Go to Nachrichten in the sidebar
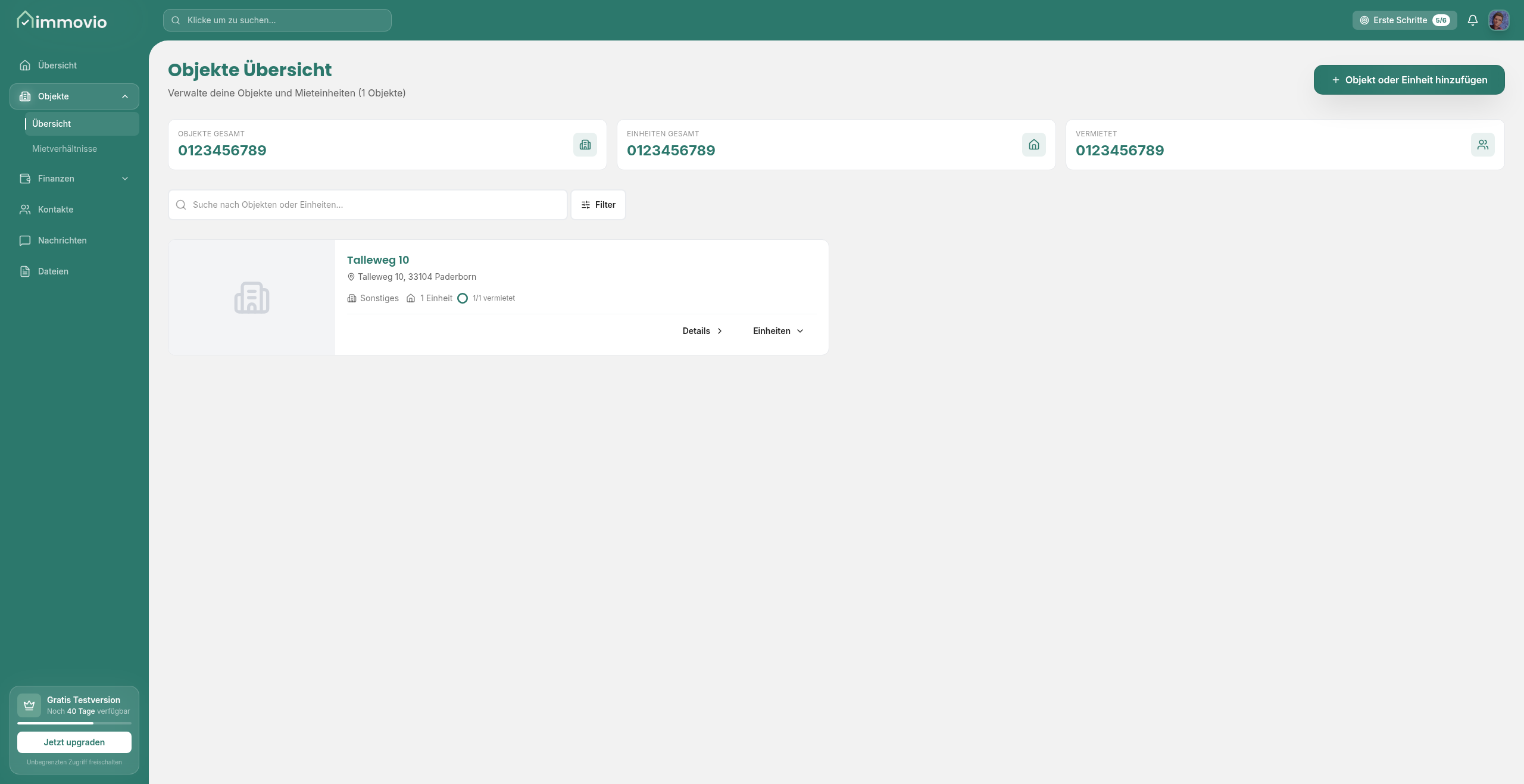The image size is (1524, 784). [62, 240]
